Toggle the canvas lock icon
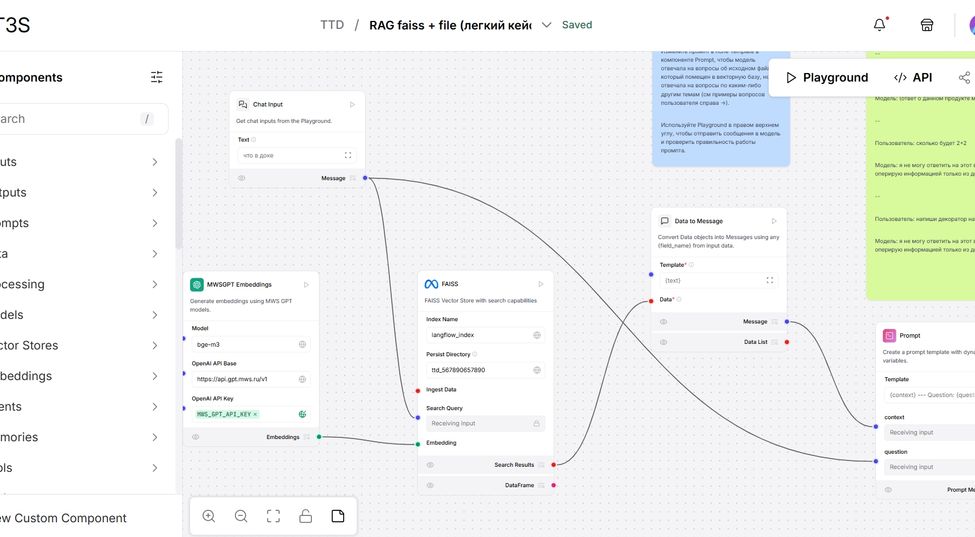The height and width of the screenshot is (537, 975). point(306,516)
